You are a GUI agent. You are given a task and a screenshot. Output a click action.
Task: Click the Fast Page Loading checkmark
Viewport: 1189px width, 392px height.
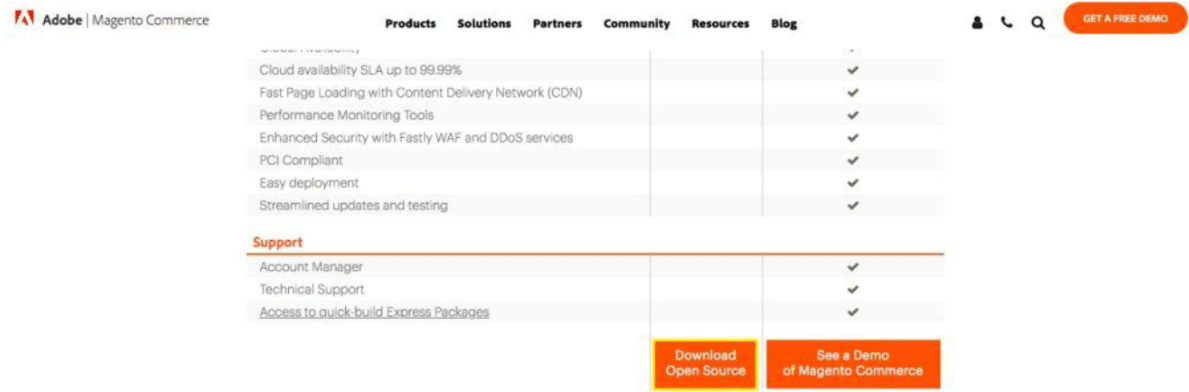click(853, 93)
